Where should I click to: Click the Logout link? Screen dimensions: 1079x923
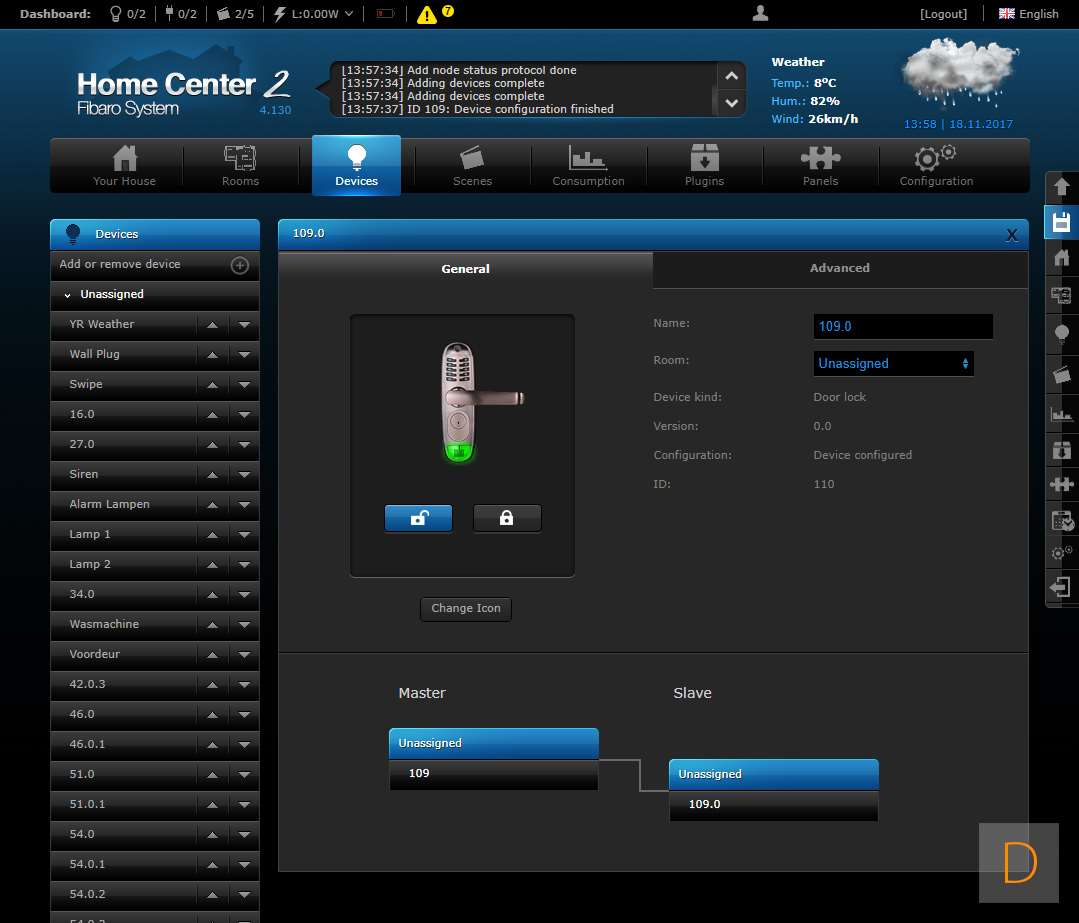[943, 14]
